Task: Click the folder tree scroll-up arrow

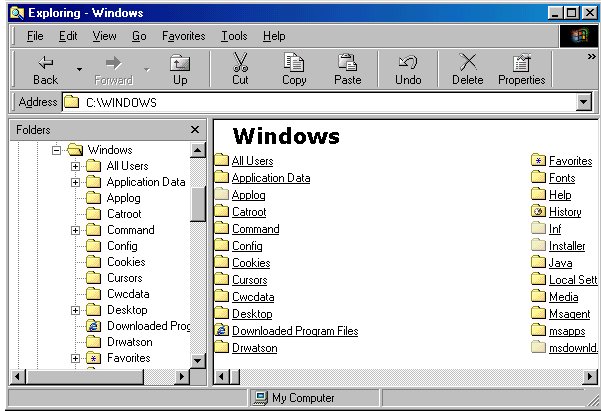Action: point(198,150)
